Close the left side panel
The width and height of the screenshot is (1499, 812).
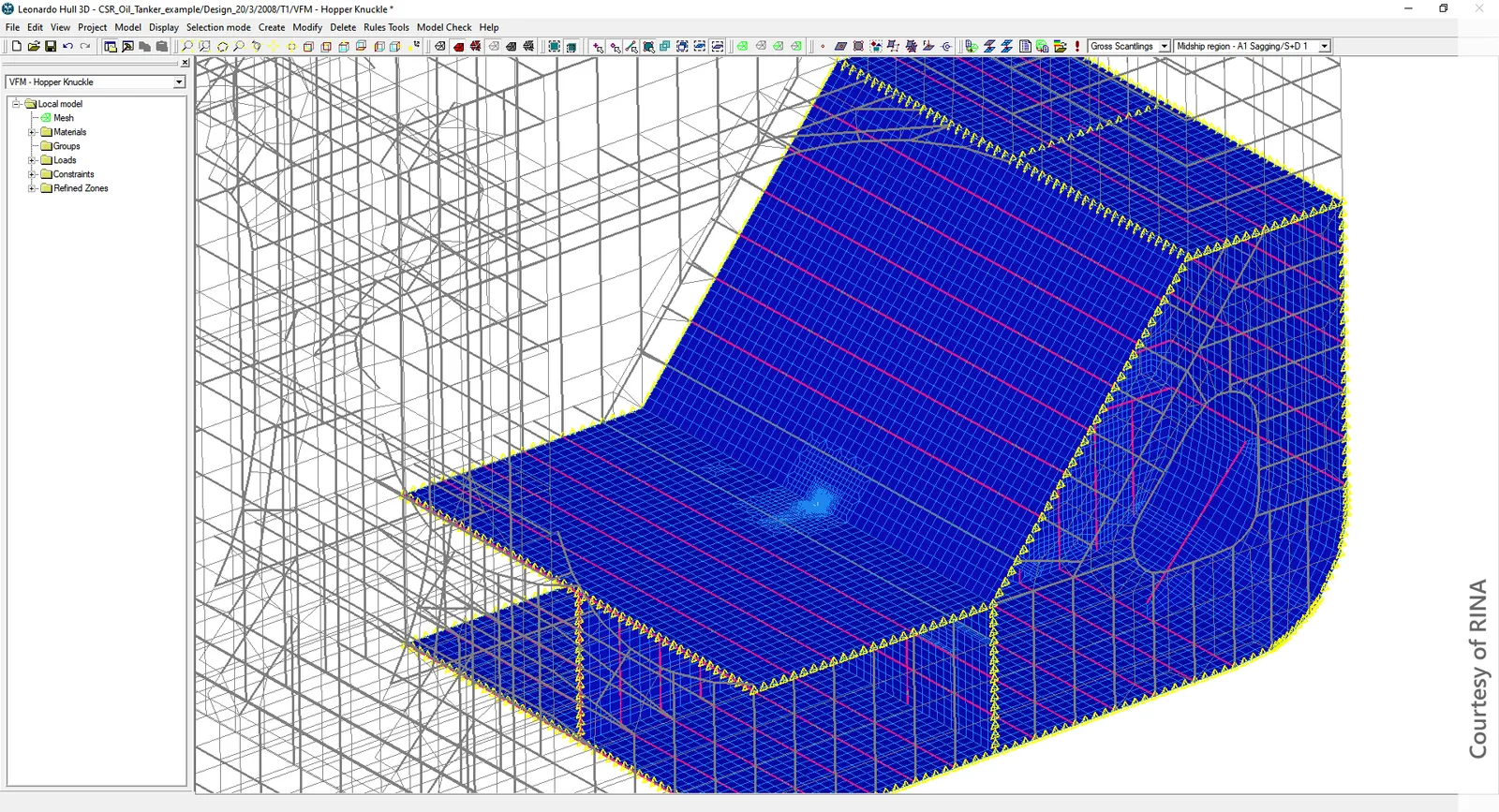pyautogui.click(x=185, y=63)
